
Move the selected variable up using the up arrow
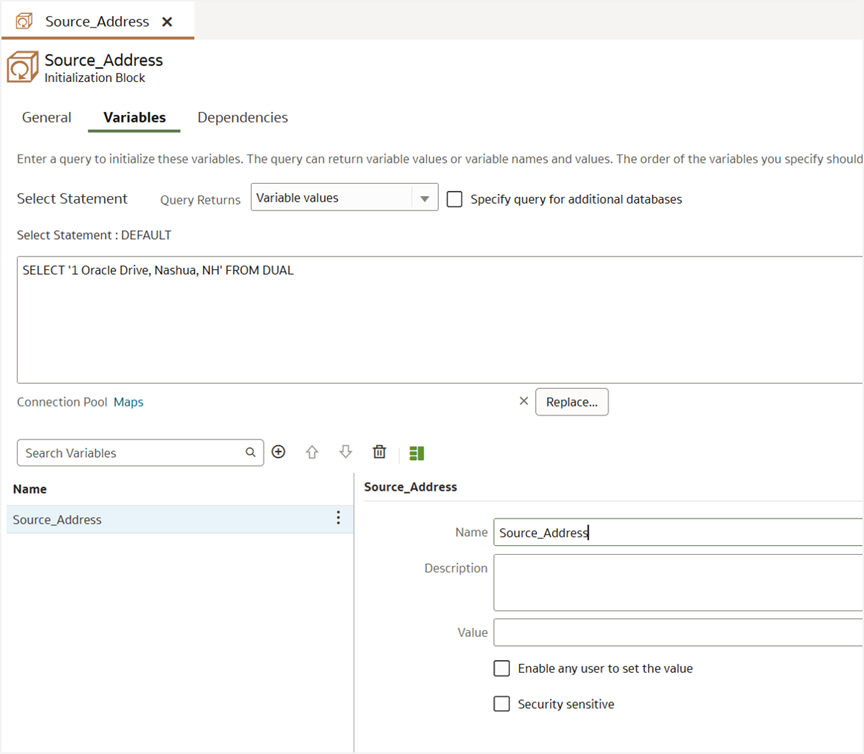[312, 452]
